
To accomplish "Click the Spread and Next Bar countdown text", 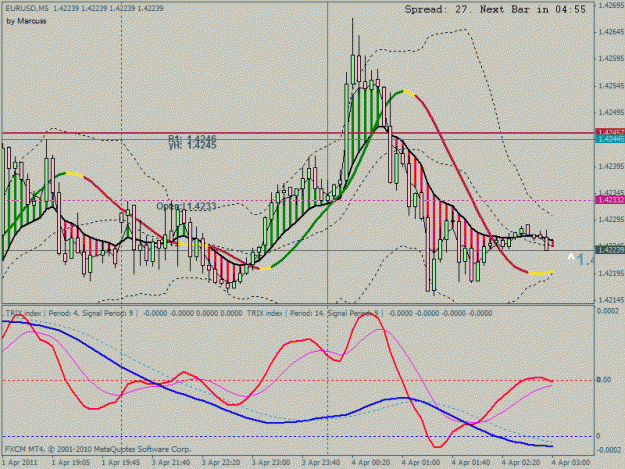I will click(x=495, y=9).
